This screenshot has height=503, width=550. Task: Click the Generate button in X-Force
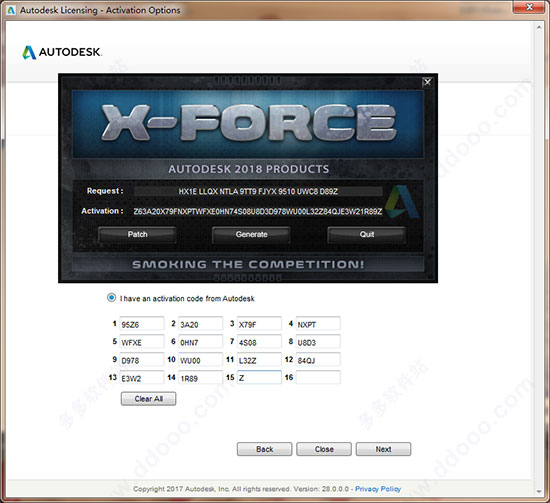click(251, 234)
